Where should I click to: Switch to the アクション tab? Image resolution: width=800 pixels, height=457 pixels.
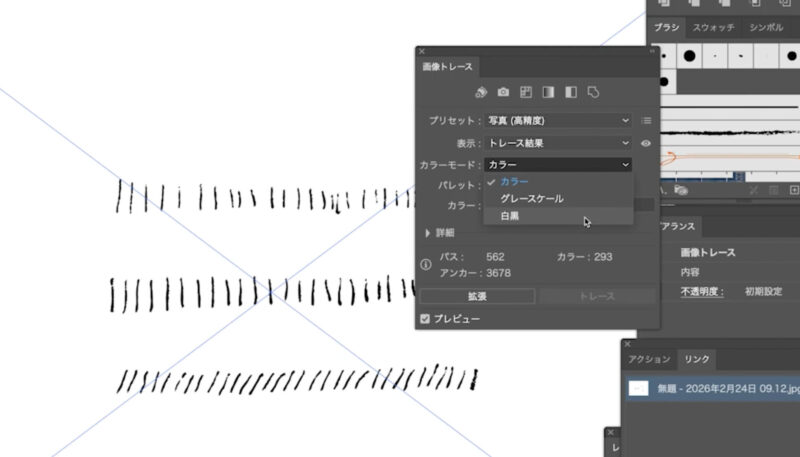click(x=648, y=359)
